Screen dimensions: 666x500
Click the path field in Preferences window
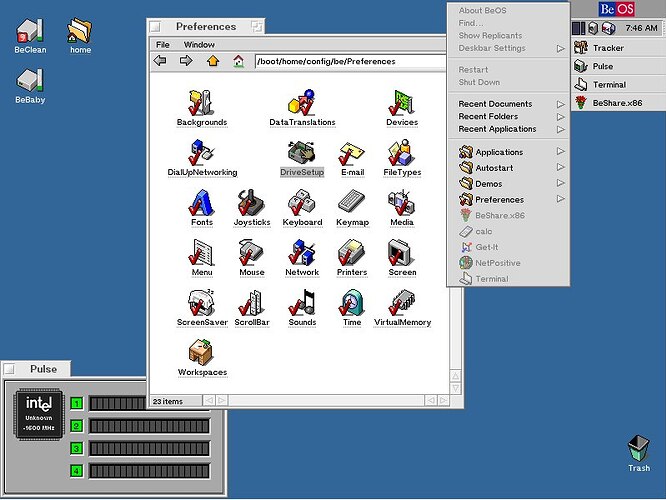coord(351,61)
